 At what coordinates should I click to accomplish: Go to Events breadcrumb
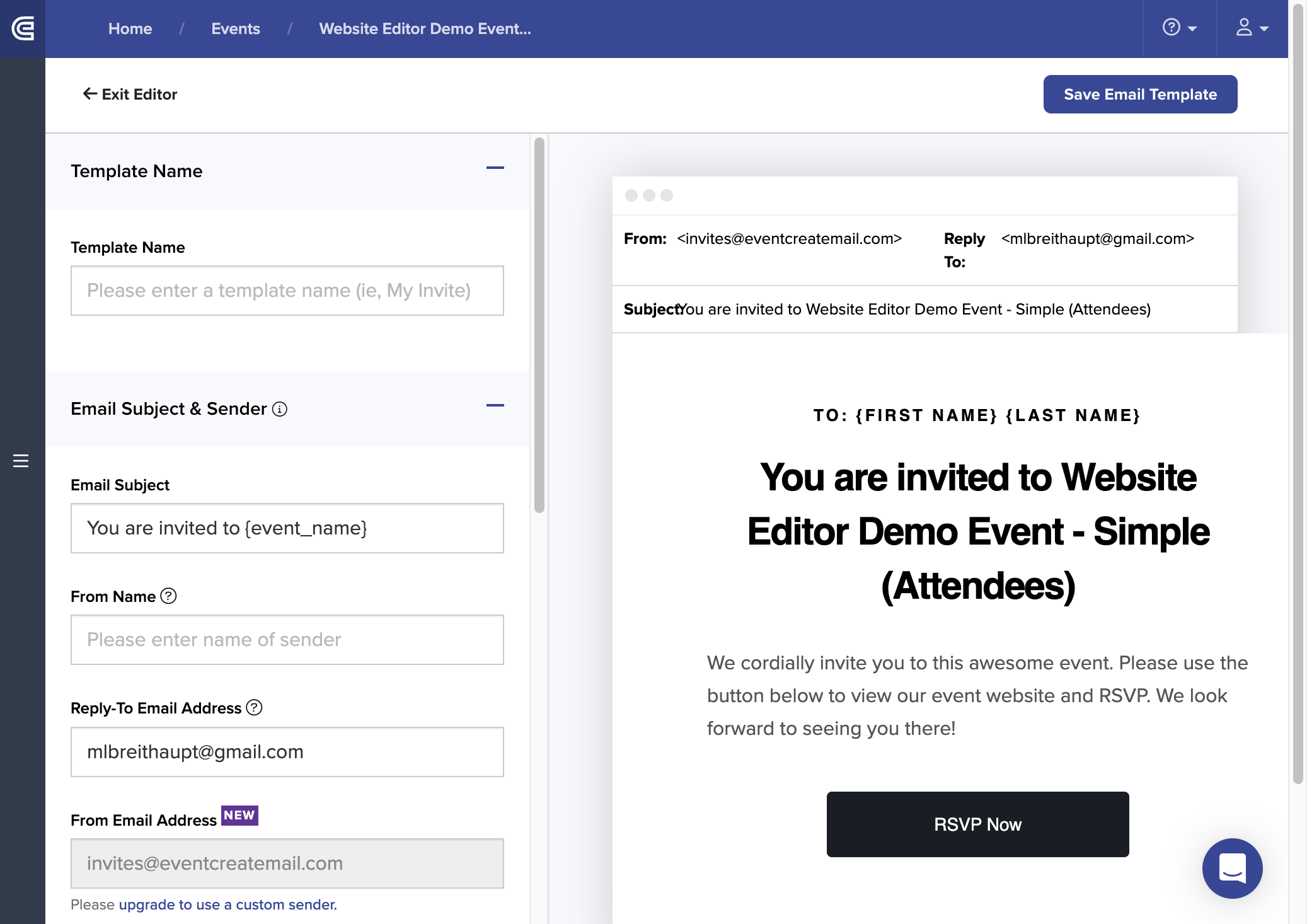pos(236,28)
